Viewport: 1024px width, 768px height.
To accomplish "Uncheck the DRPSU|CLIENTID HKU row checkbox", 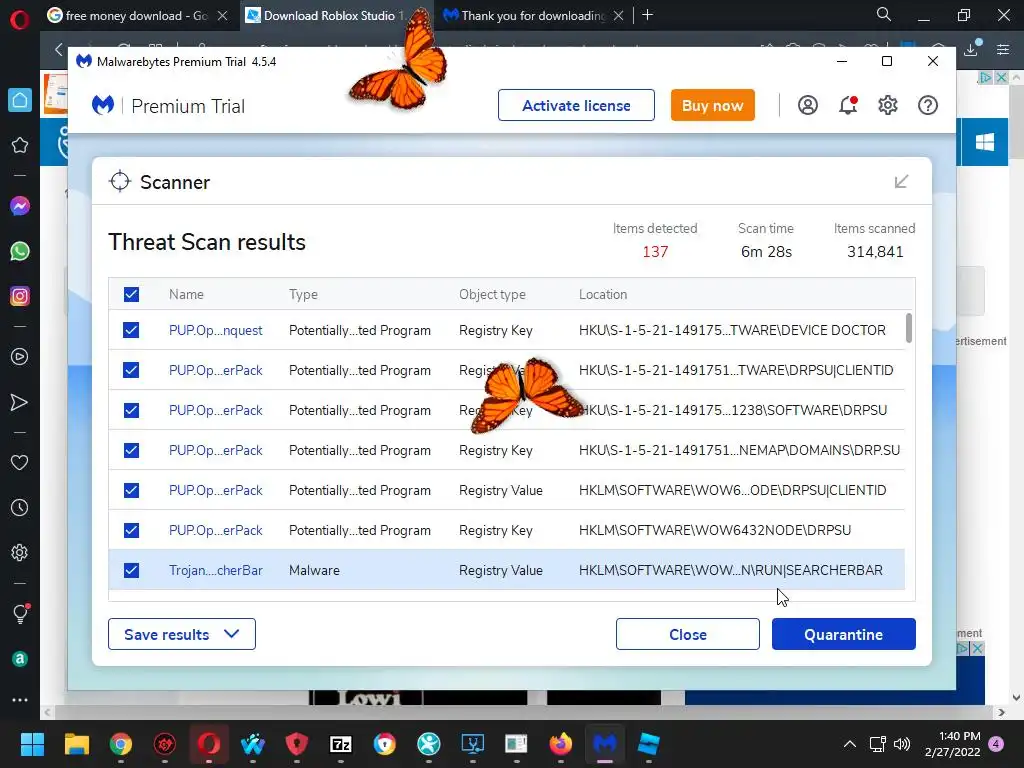I will pyautogui.click(x=131, y=370).
